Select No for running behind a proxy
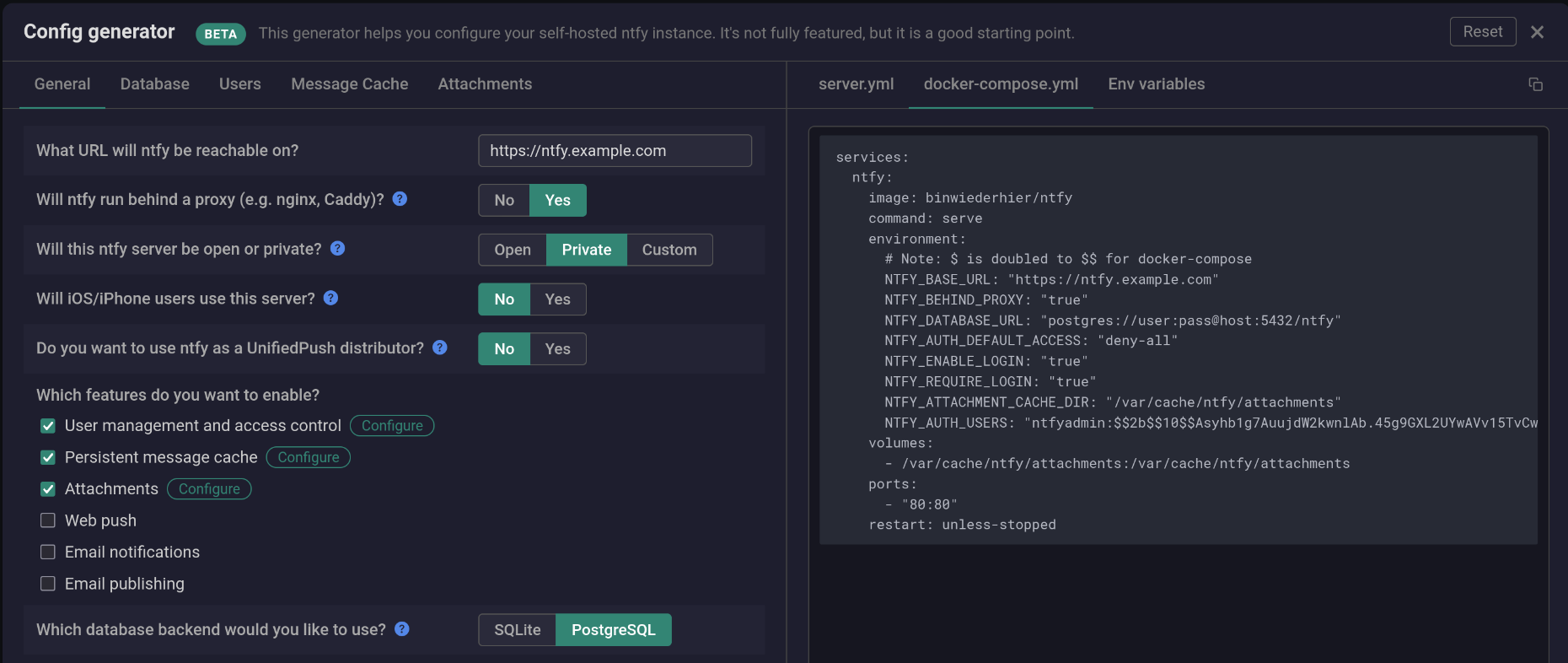 pyautogui.click(x=504, y=200)
